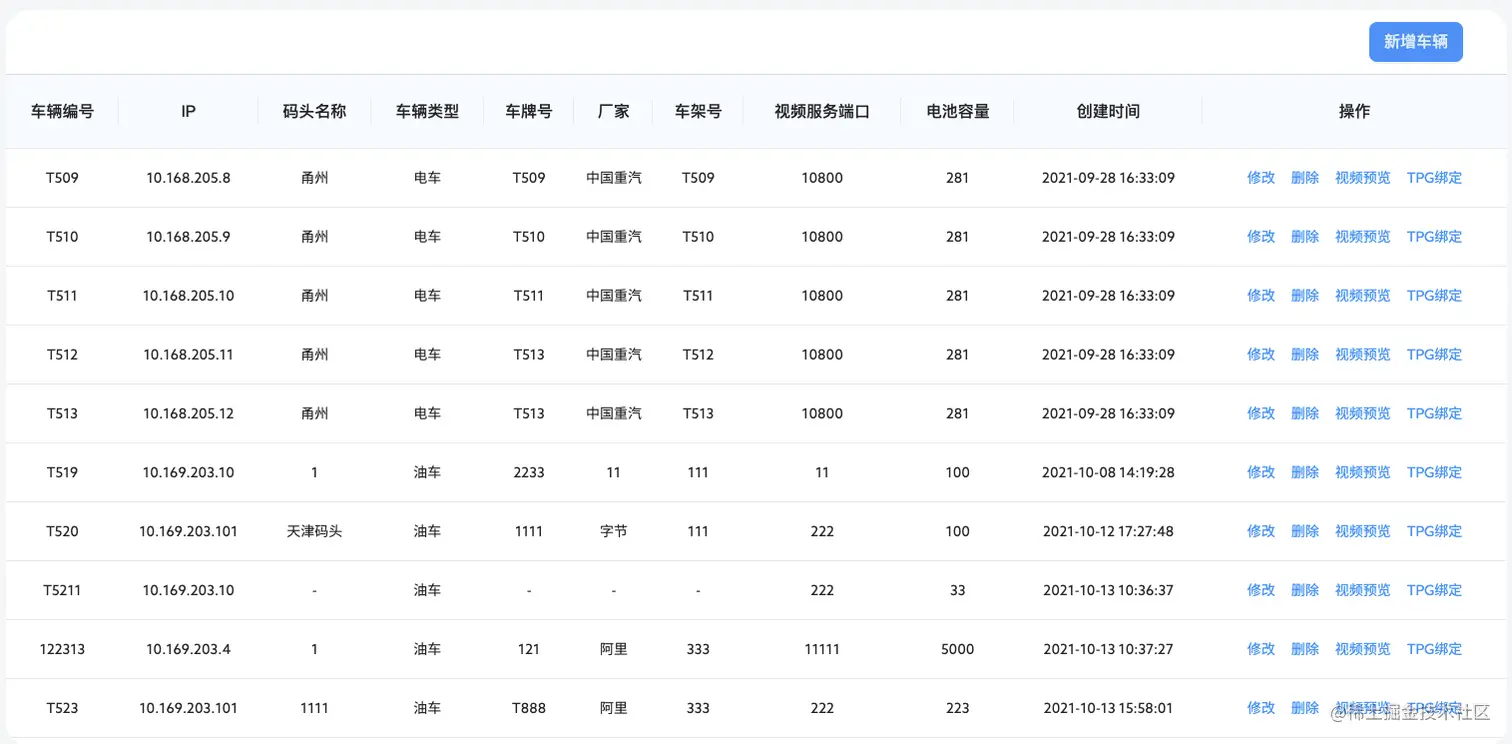1512x744 pixels.
Task: Click 修改 in the 10.168.205.12 row
Action: (x=1261, y=414)
